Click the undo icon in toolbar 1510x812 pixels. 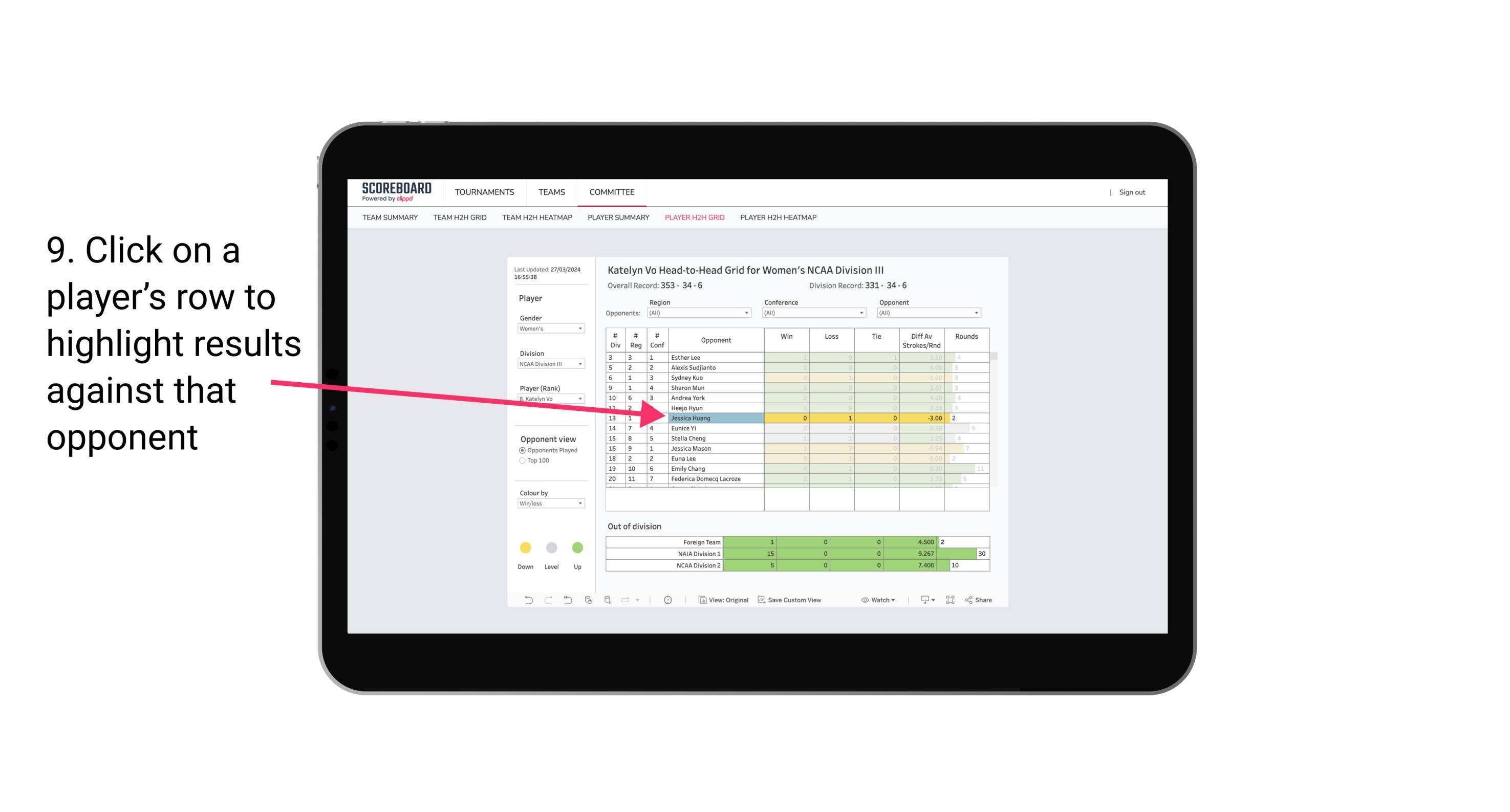coord(528,601)
